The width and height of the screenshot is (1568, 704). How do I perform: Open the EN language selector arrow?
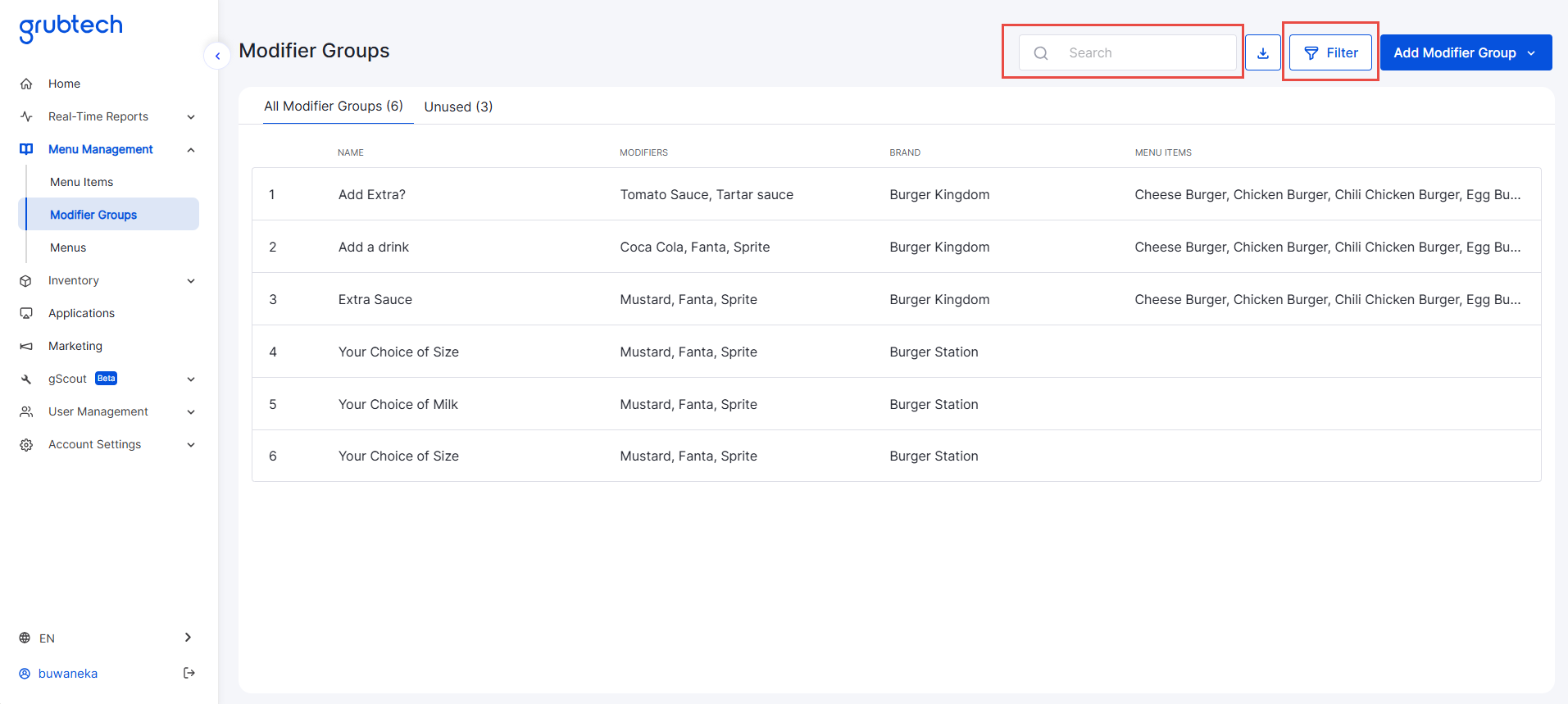pyautogui.click(x=188, y=638)
